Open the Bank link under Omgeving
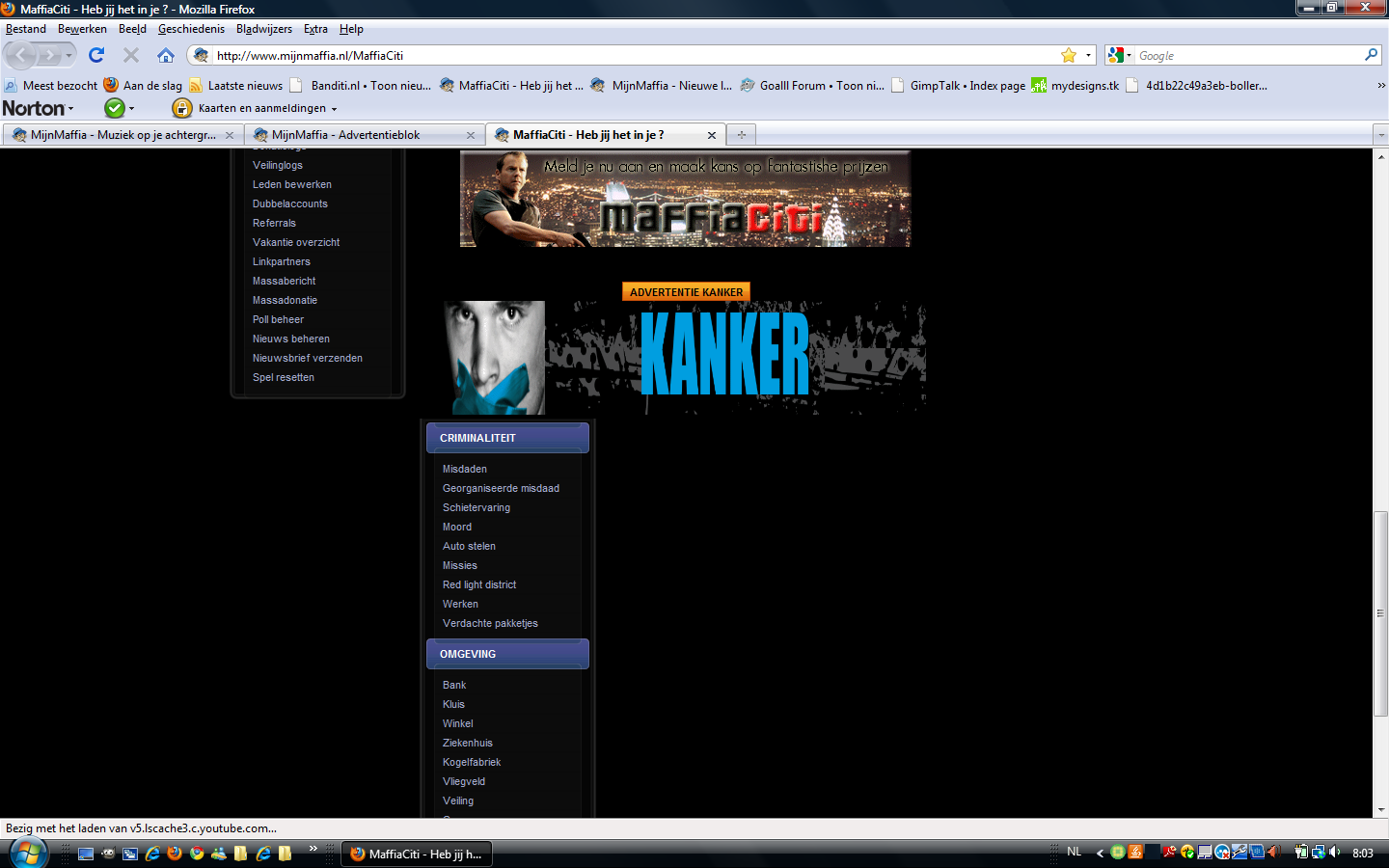 tap(454, 685)
